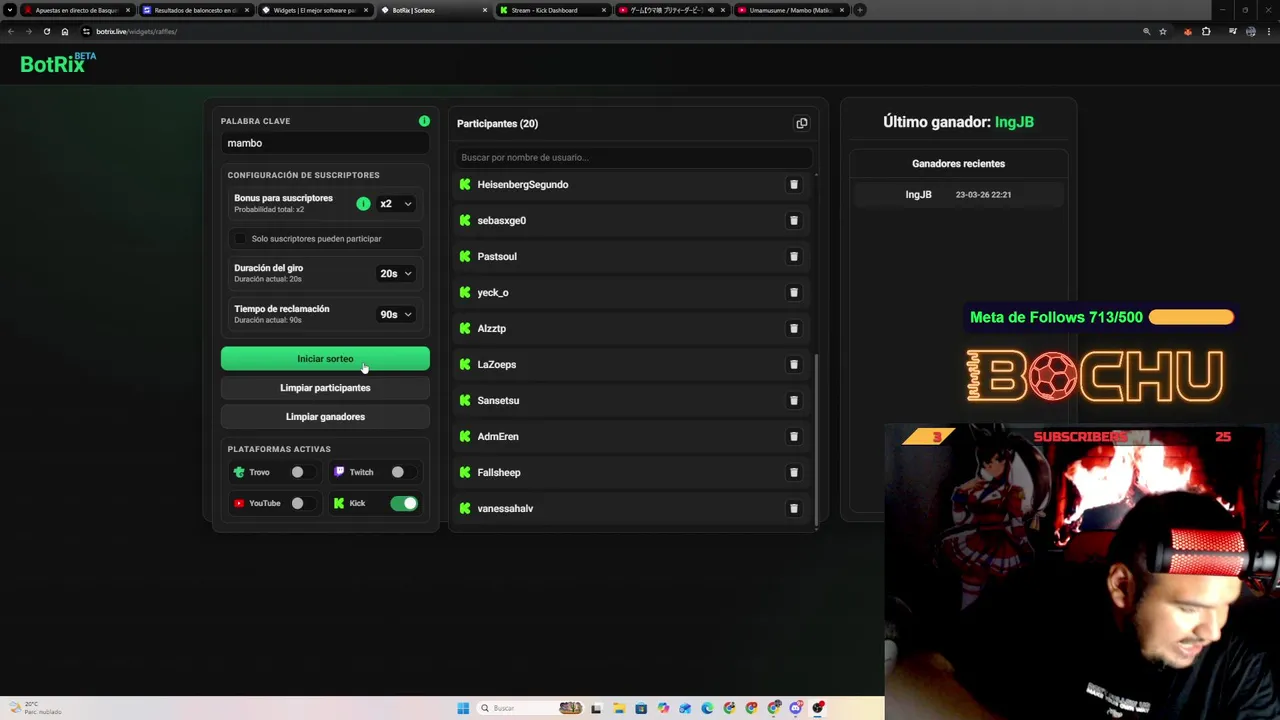The width and height of the screenshot is (1280, 720).
Task: Click Limpiar participantes button
Action: [325, 388]
